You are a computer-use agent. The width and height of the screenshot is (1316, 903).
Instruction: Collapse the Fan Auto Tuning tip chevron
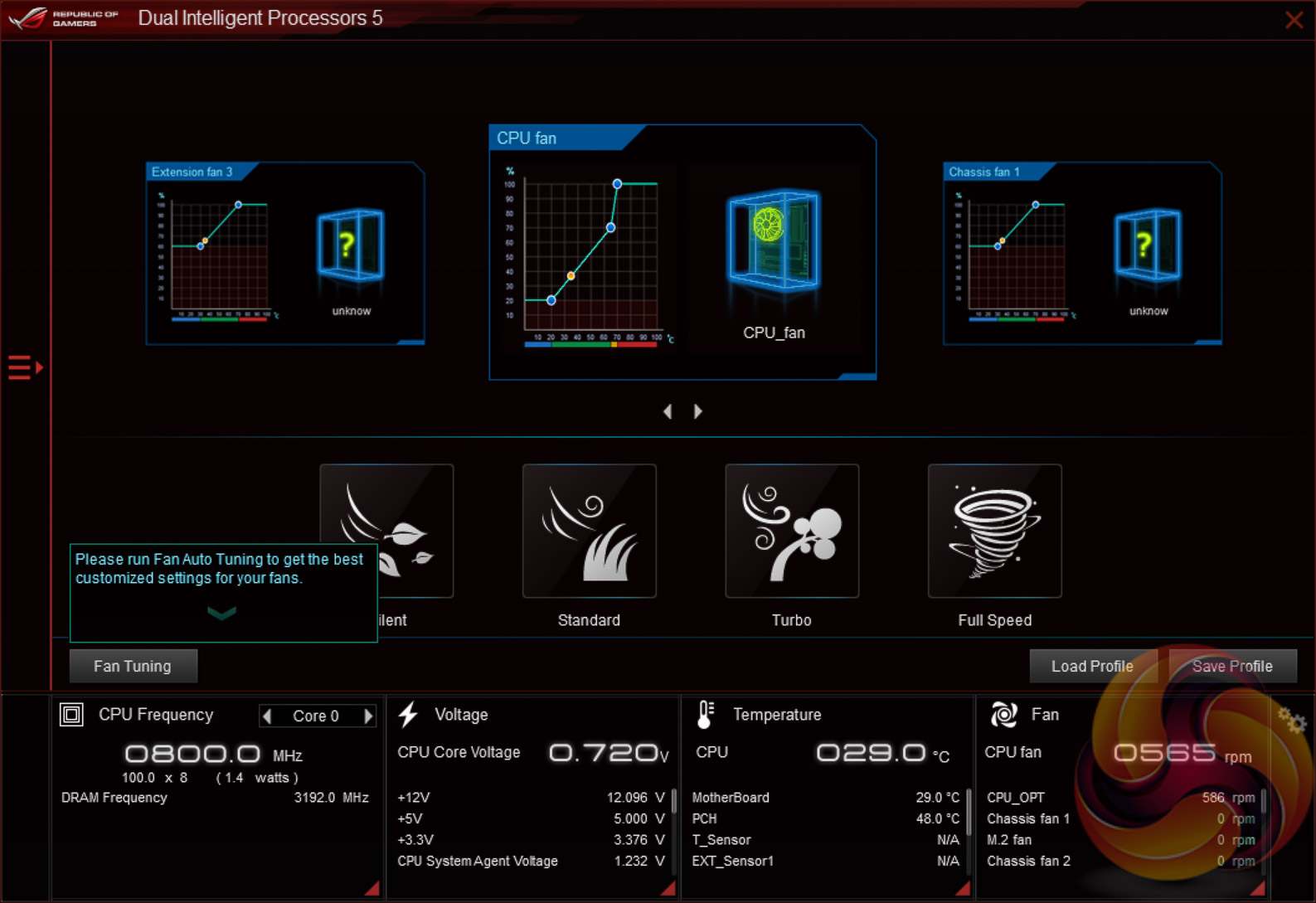[221, 613]
